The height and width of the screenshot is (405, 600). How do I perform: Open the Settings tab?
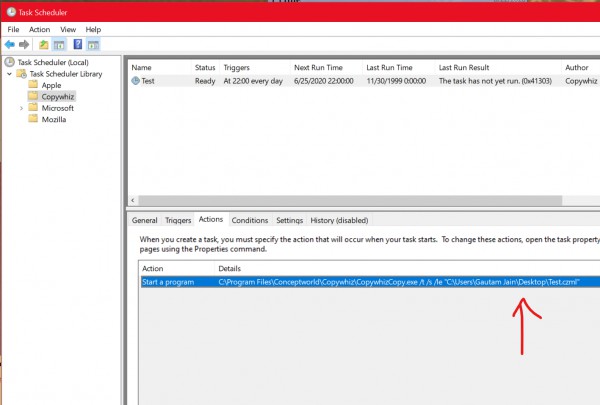click(x=289, y=220)
